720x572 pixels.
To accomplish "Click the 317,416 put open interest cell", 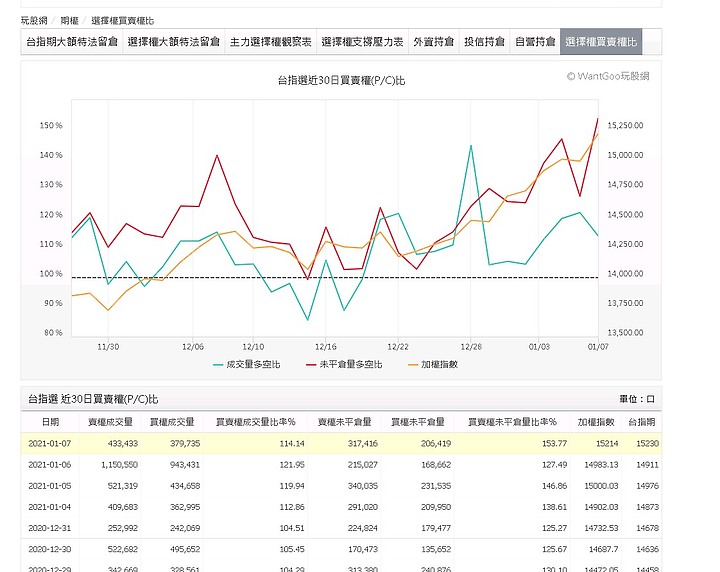I will coord(363,443).
